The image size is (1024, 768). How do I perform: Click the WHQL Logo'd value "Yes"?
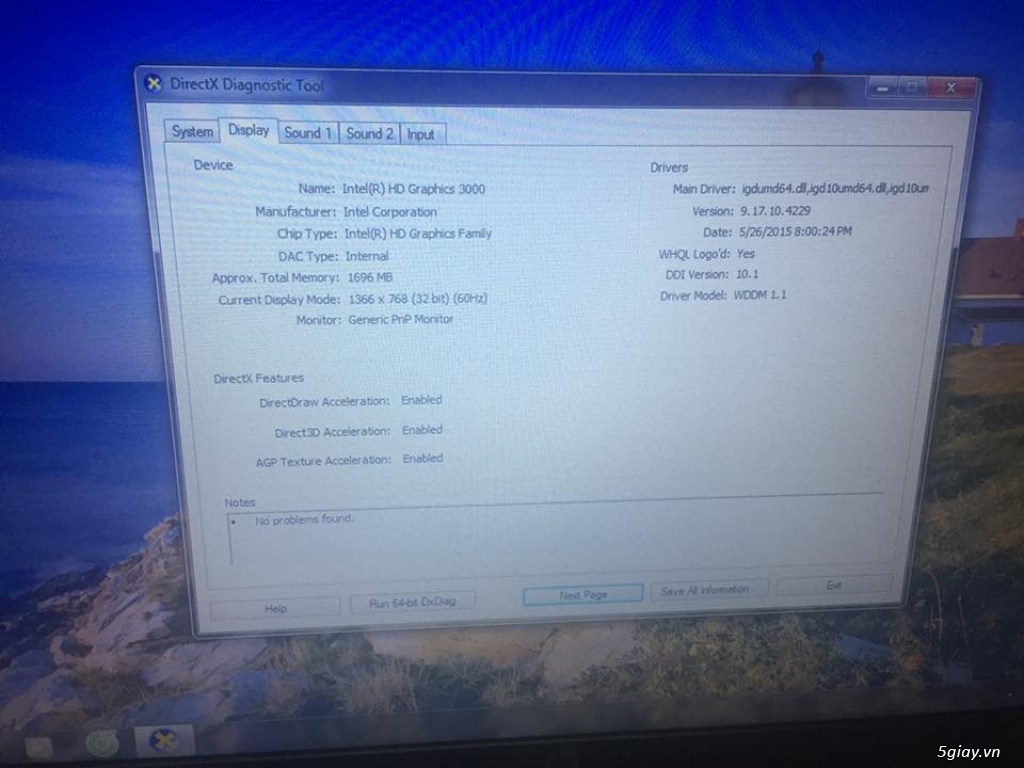pyautogui.click(x=745, y=253)
